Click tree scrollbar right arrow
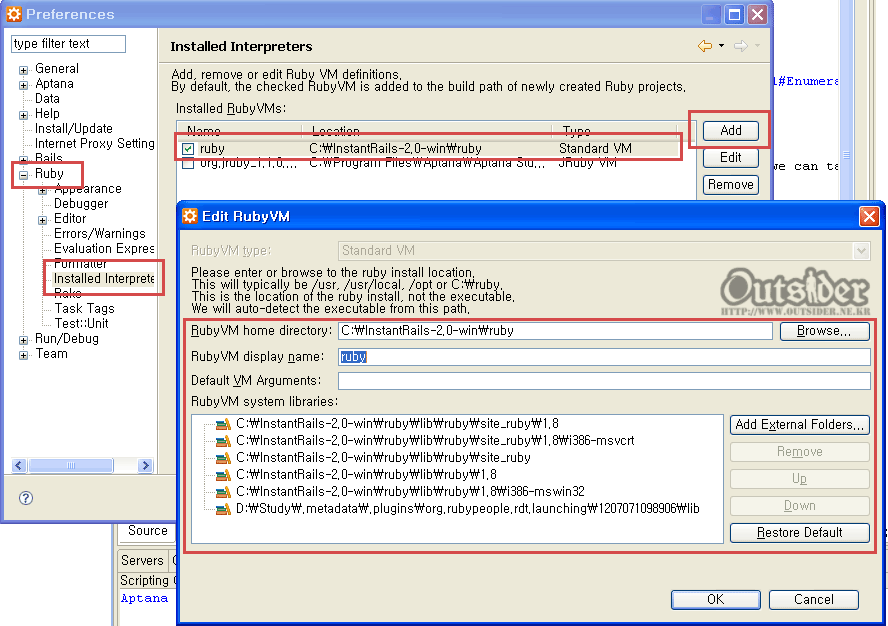This screenshot has width=888, height=626. point(146,465)
